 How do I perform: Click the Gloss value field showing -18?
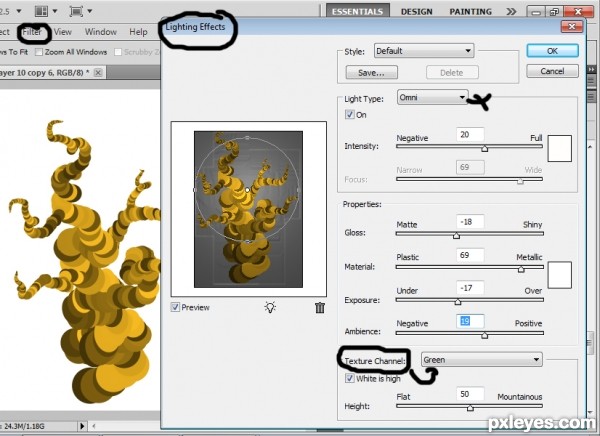point(470,222)
